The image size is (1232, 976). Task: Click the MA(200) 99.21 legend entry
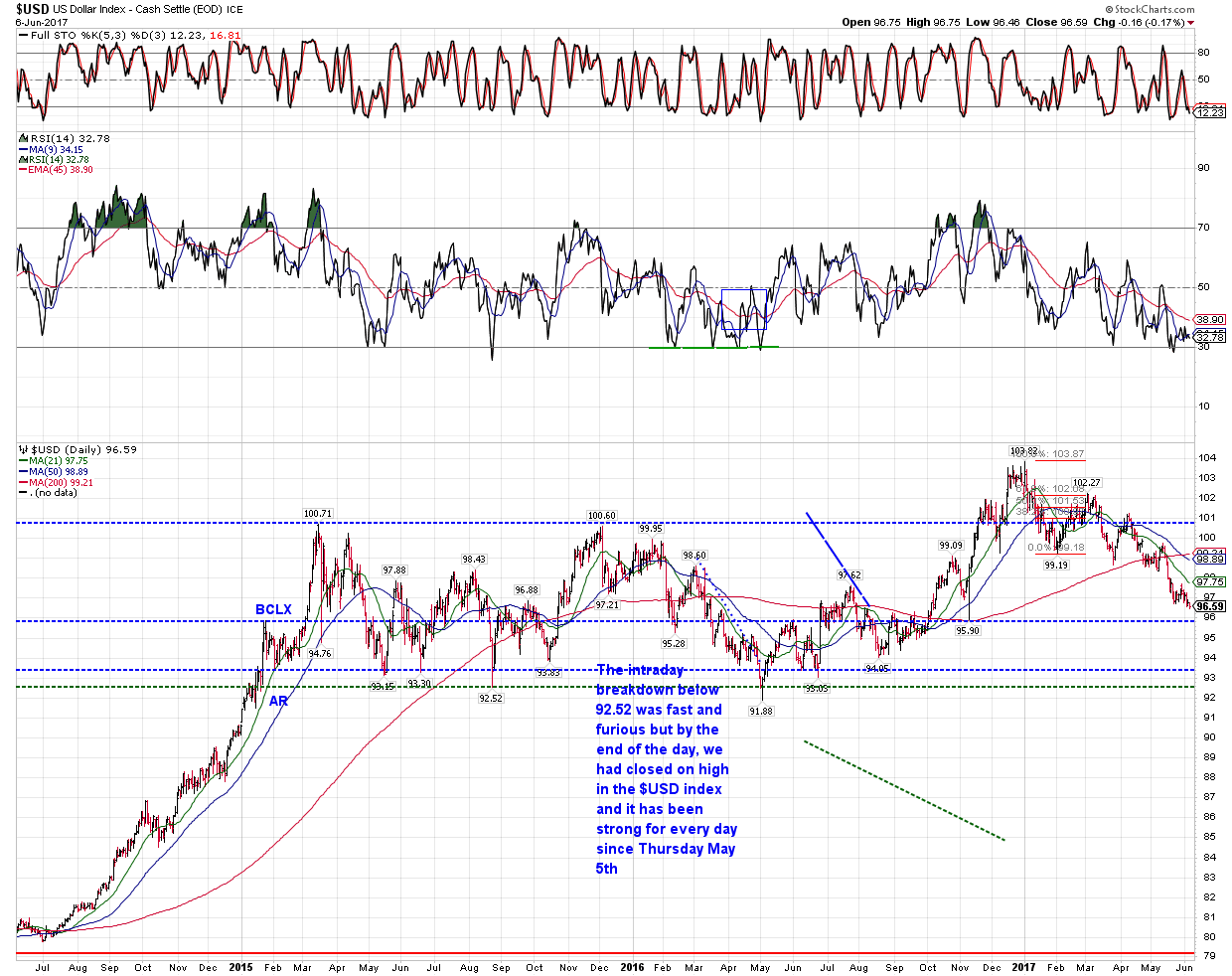[58, 482]
